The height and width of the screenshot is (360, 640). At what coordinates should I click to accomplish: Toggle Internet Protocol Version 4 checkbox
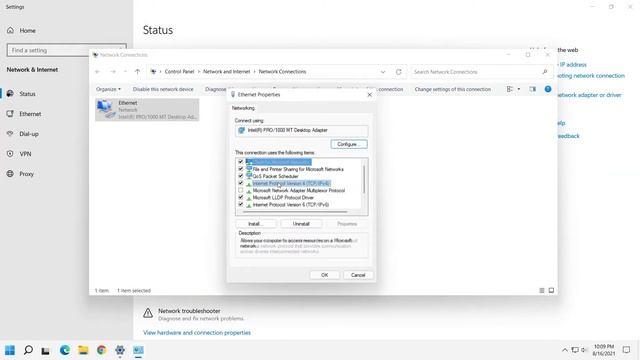point(241,183)
